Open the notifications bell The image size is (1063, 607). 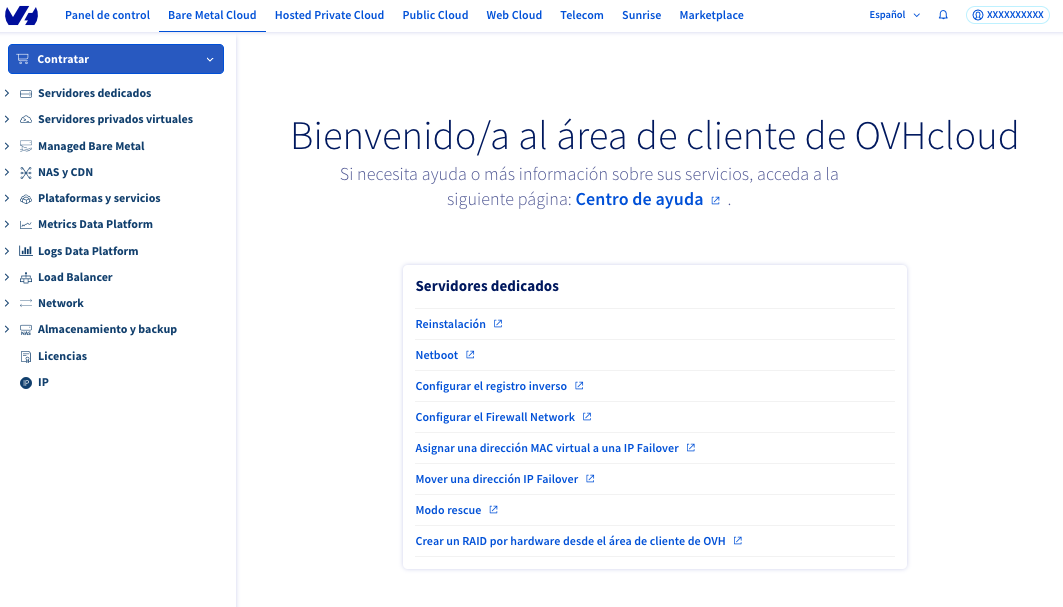tap(942, 15)
